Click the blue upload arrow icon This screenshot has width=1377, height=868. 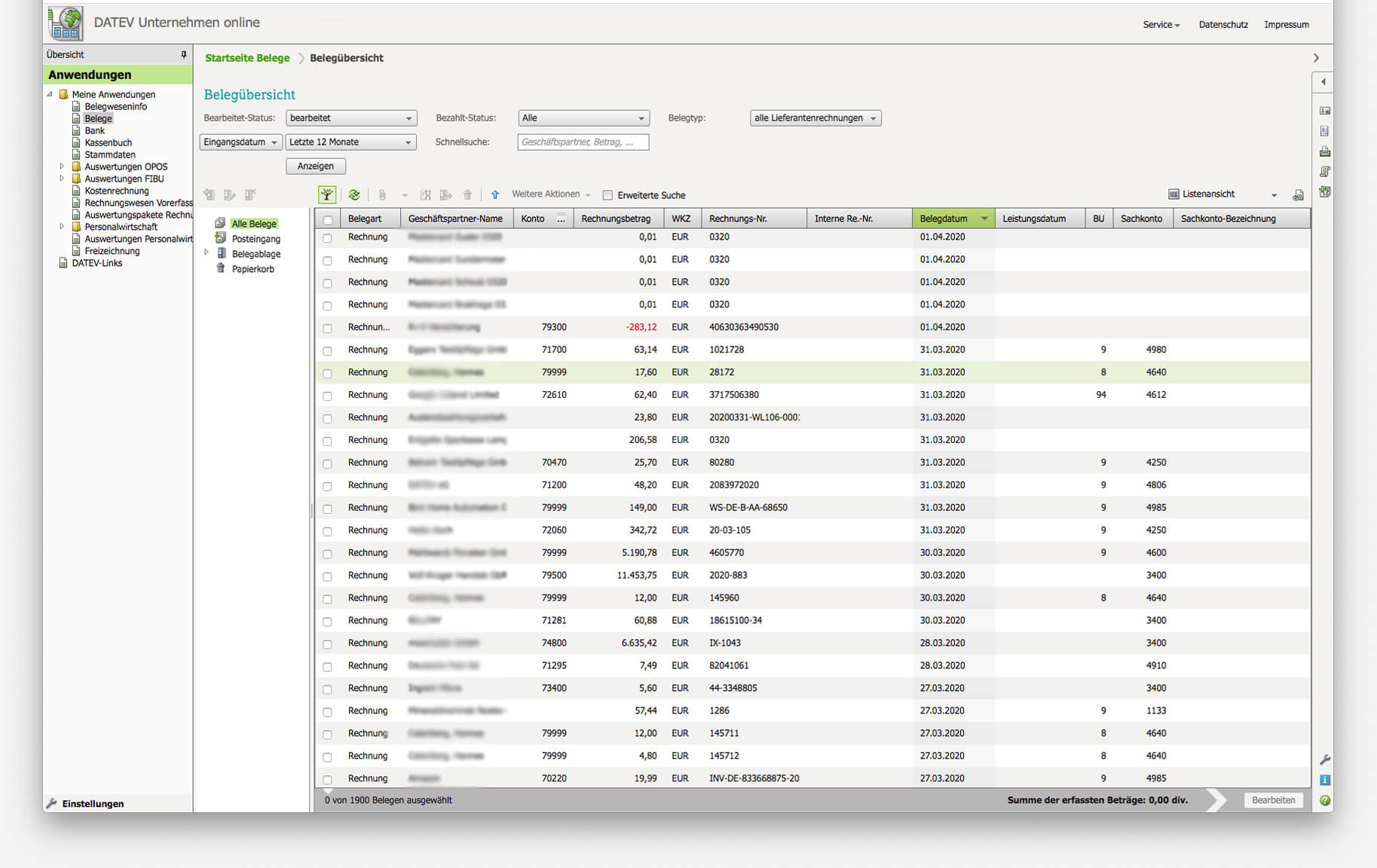495,195
